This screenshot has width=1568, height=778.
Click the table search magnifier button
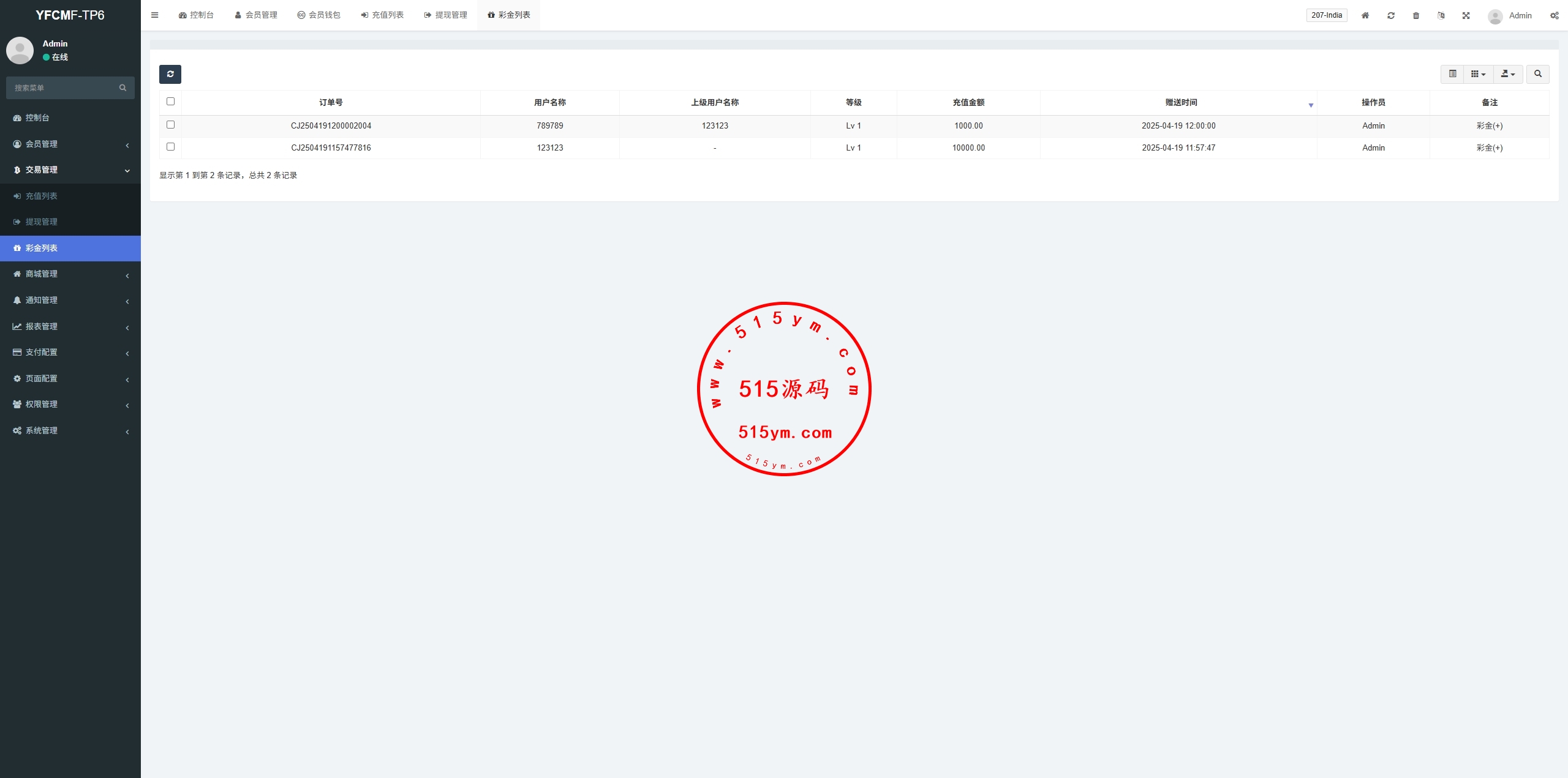1538,74
